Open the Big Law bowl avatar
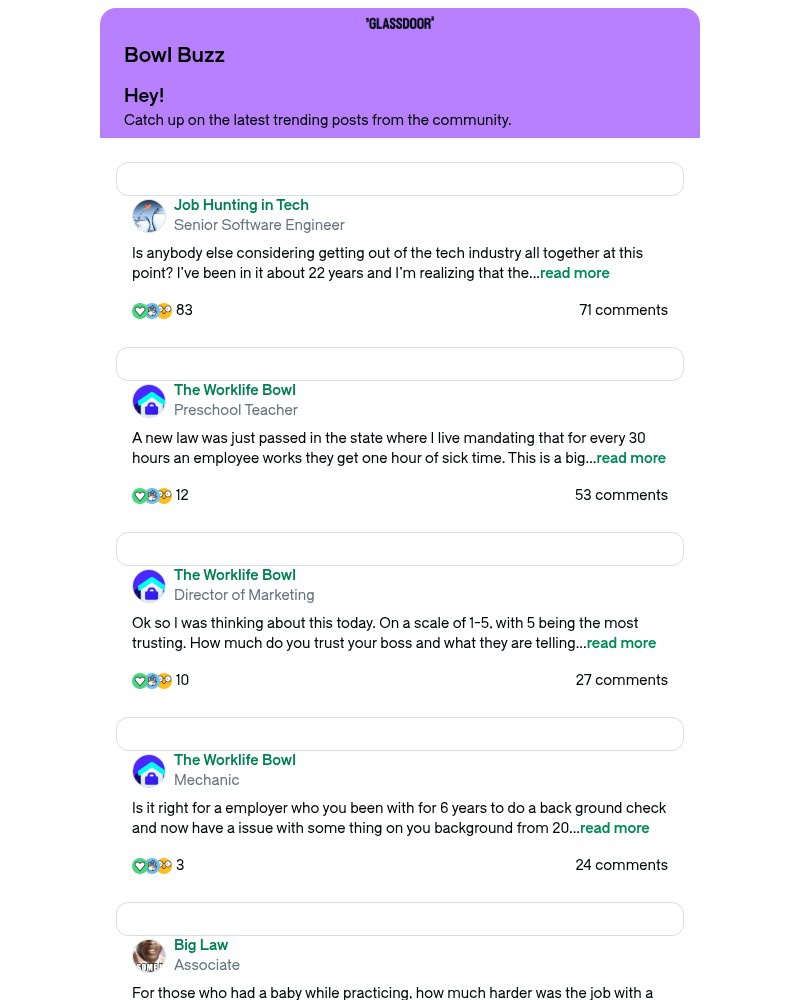 (x=149, y=956)
